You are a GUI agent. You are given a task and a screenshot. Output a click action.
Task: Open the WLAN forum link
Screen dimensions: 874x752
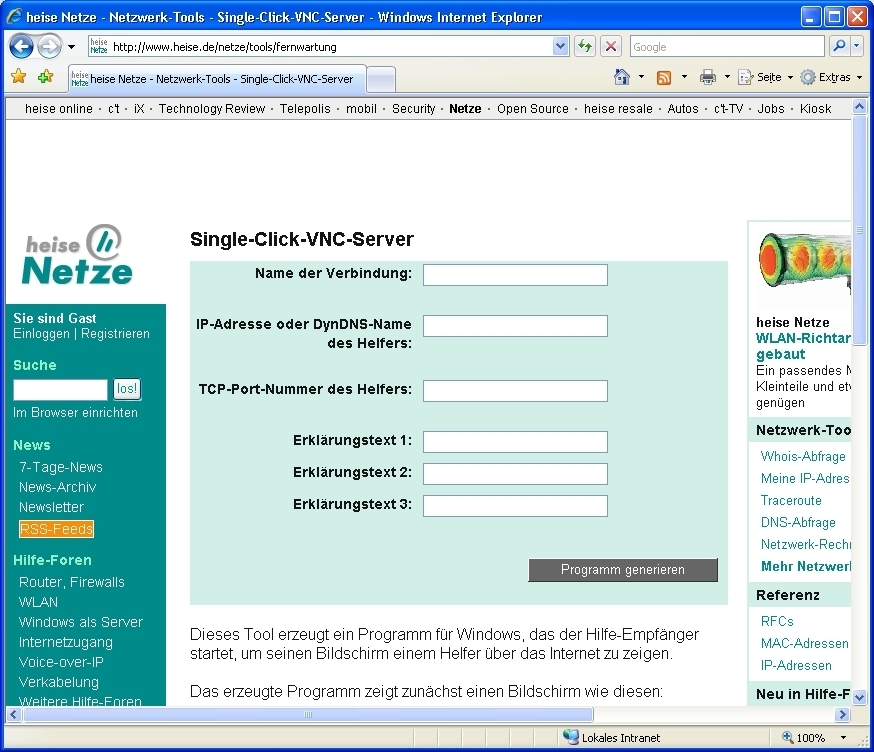(38, 602)
